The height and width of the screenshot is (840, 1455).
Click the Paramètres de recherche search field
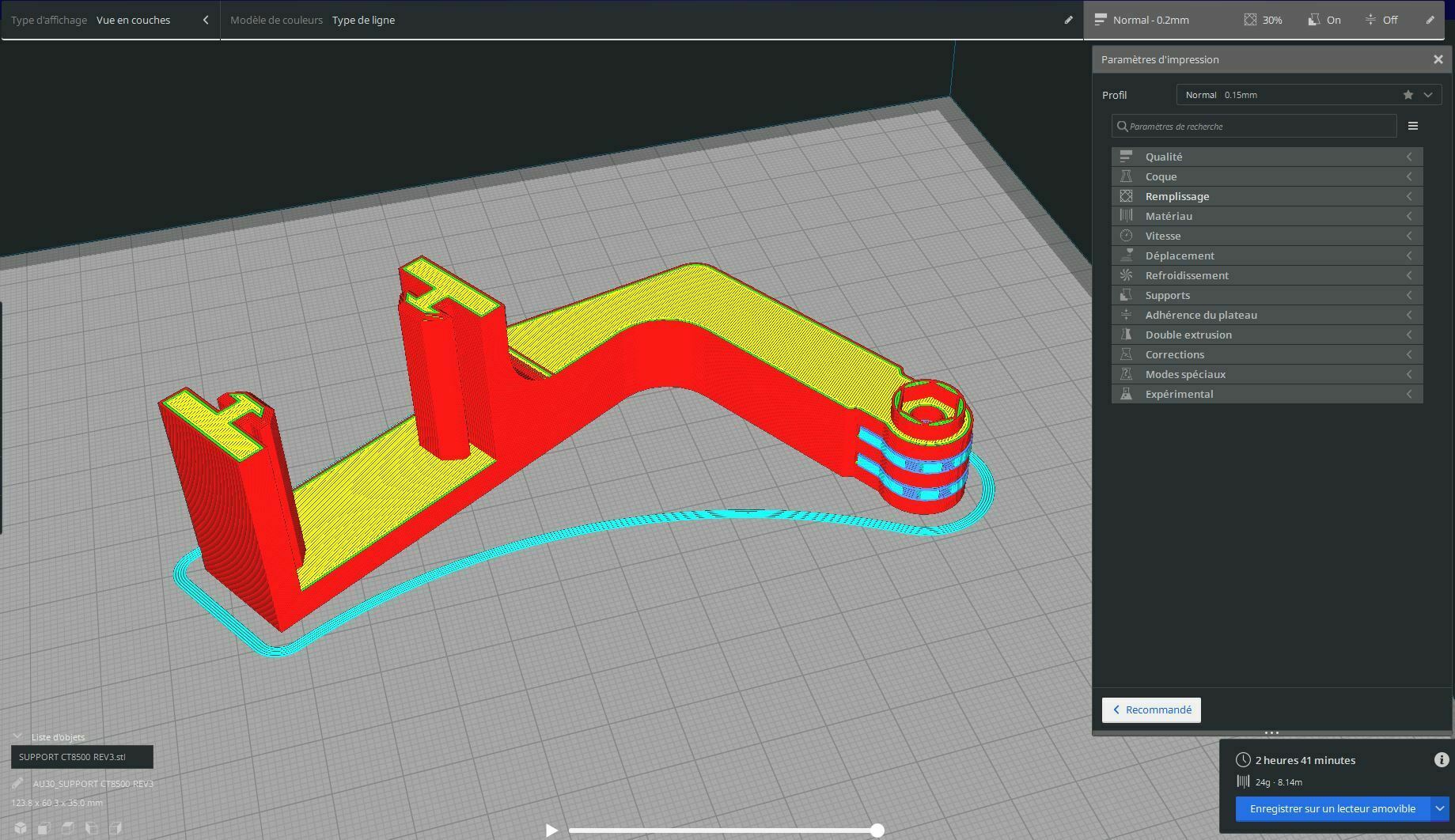(x=1258, y=127)
